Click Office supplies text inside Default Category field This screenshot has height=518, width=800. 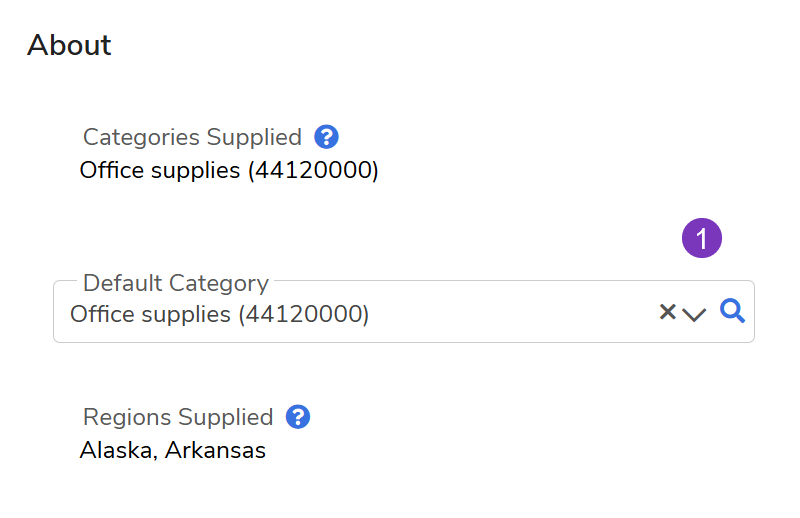point(150,314)
